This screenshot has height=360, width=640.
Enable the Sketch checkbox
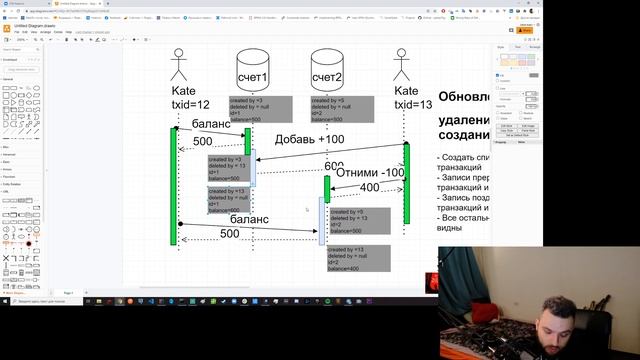coord(521,118)
